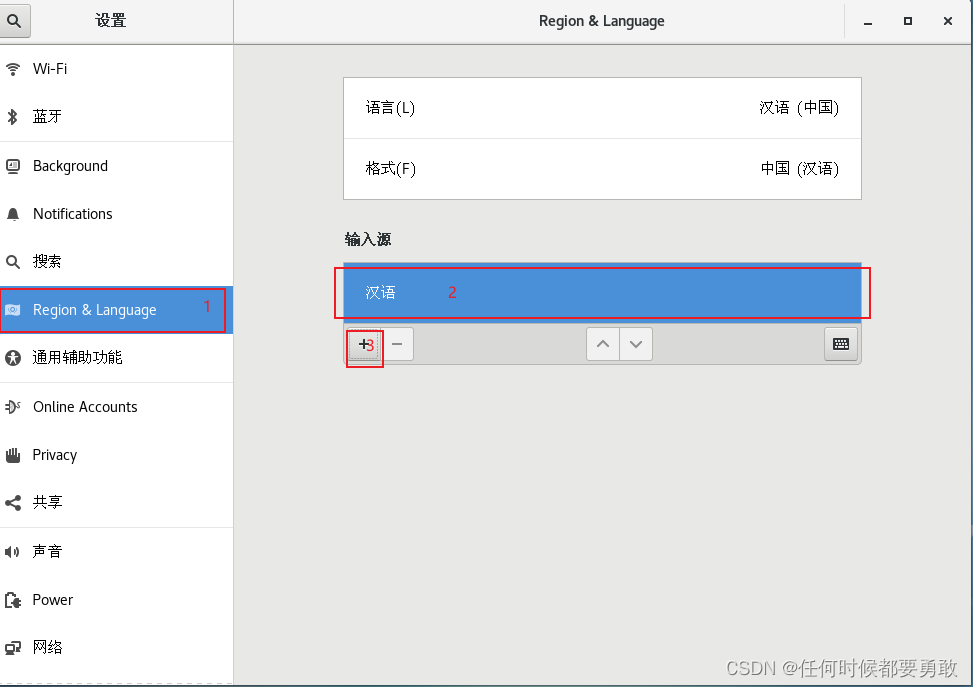
Task: Open 通用辅助功能 accessibility panel
Action: click(117, 357)
